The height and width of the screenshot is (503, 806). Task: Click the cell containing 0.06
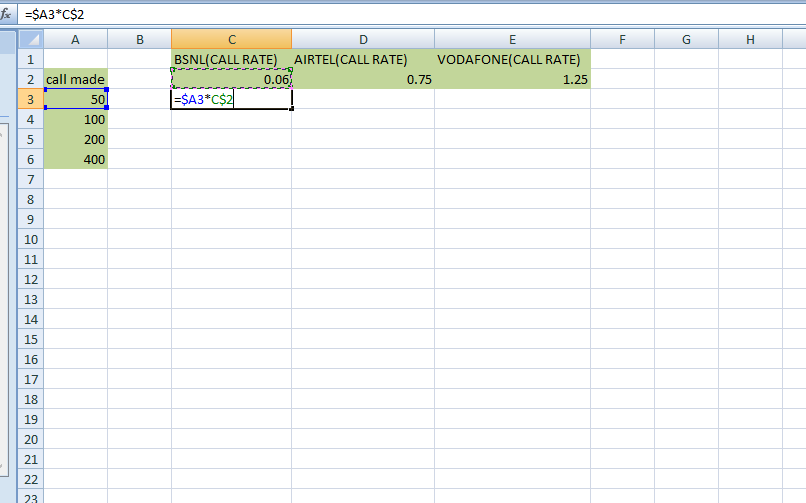[232, 80]
